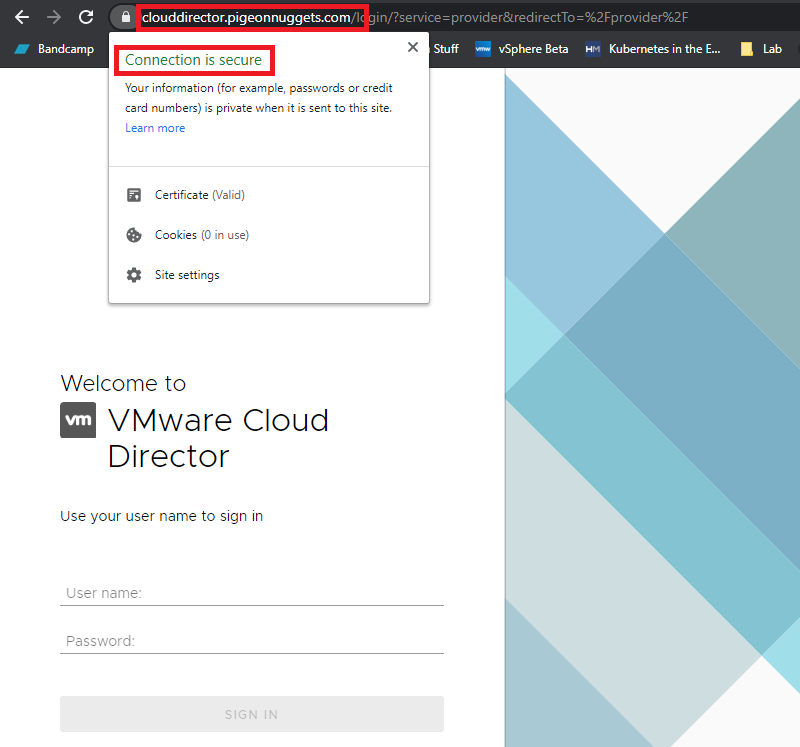Reload the current page
Viewport: 800px width, 747px height.
pos(85,17)
